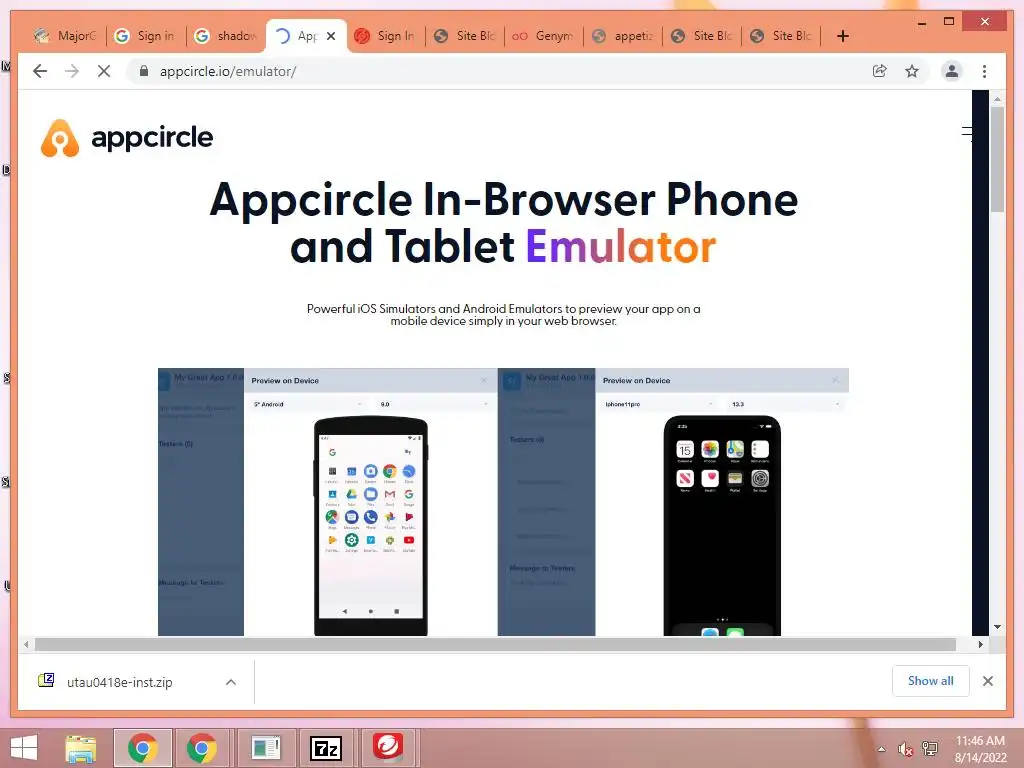Close the downloads bar
Image resolution: width=1024 pixels, height=768 pixels.
click(x=987, y=681)
